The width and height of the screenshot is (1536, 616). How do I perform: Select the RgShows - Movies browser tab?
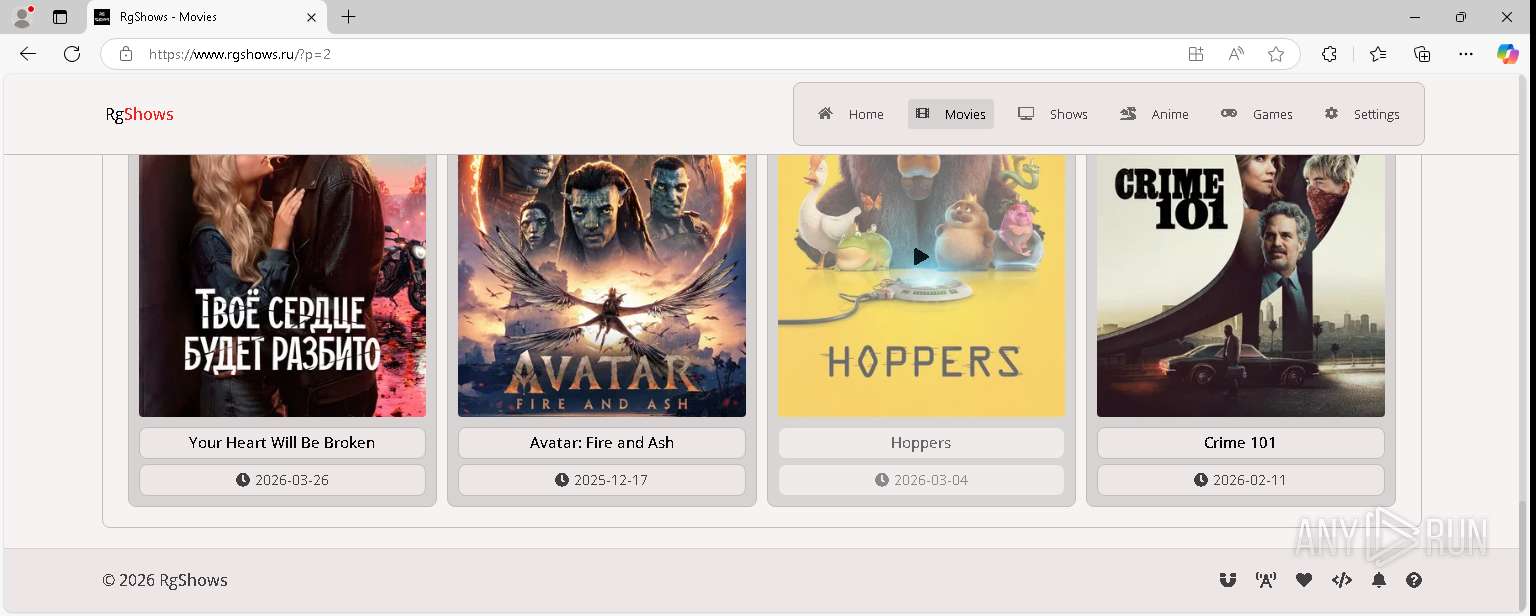pyautogui.click(x=207, y=17)
